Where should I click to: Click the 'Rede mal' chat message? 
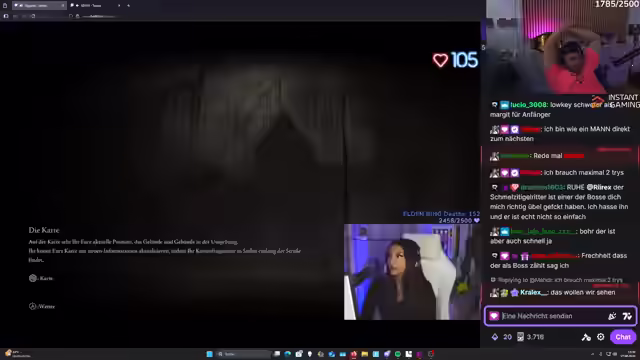click(x=548, y=156)
